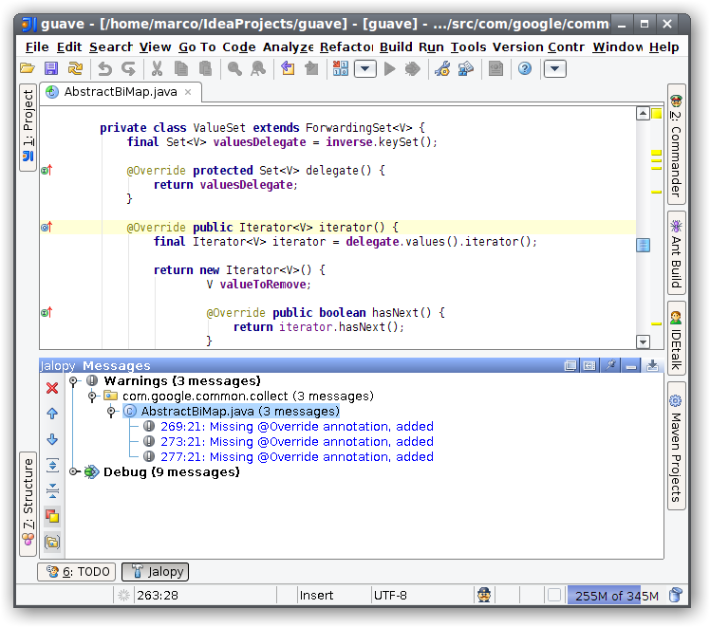
Task: Toggle the pin icon in Messages header
Action: (x=610, y=365)
